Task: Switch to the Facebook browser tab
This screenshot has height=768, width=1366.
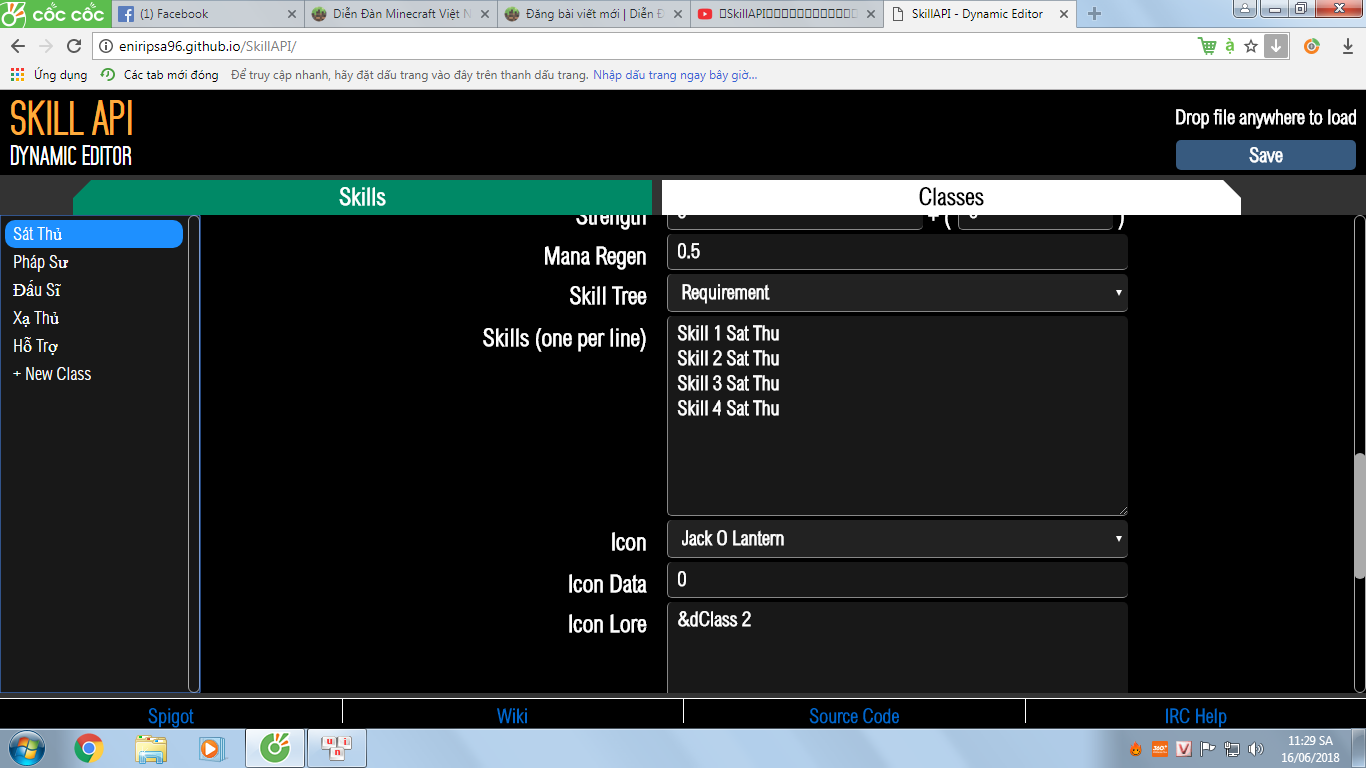Action: [x=208, y=14]
